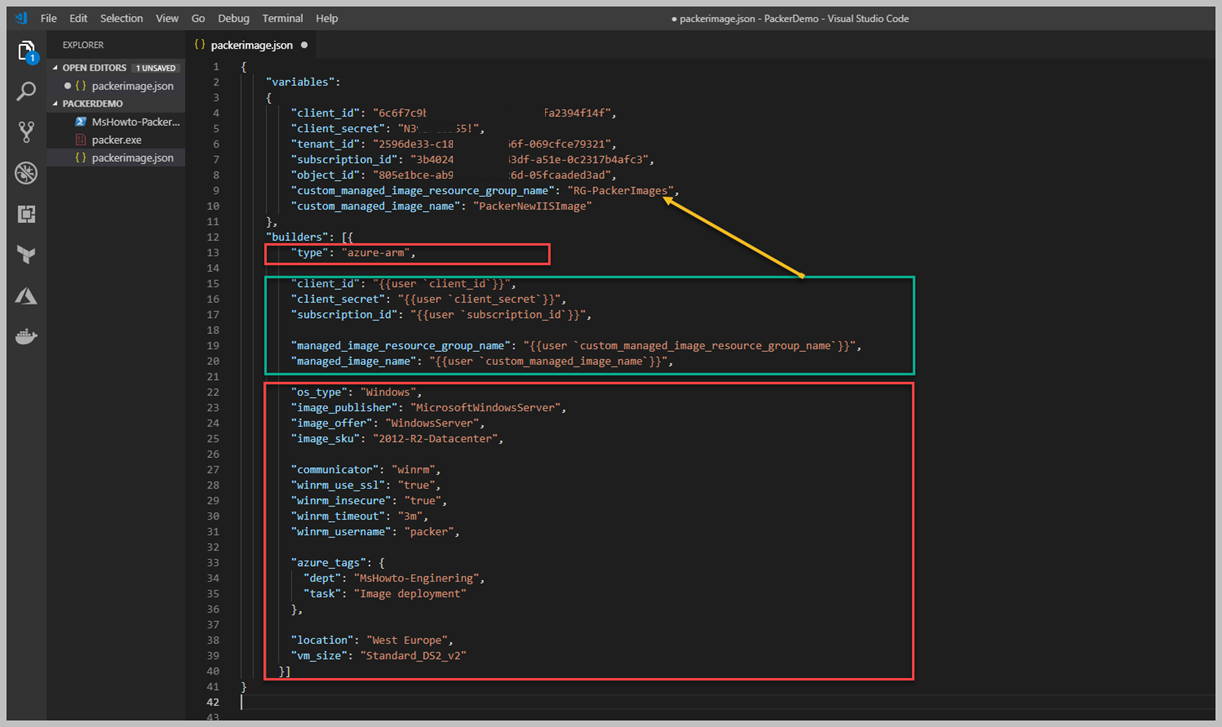Open the View menu

click(167, 18)
